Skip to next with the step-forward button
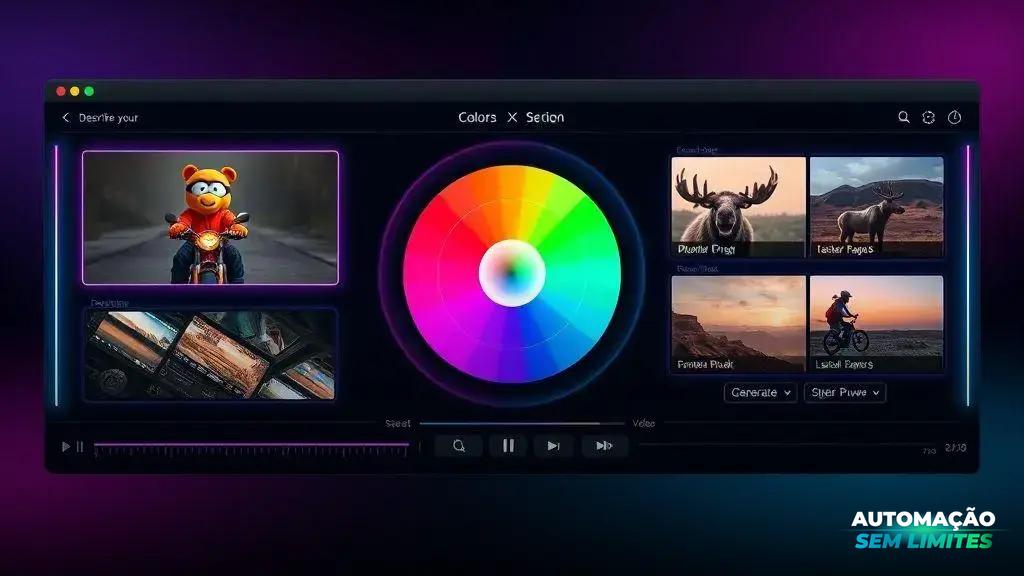Image resolution: width=1024 pixels, height=576 pixels. pyautogui.click(x=554, y=446)
